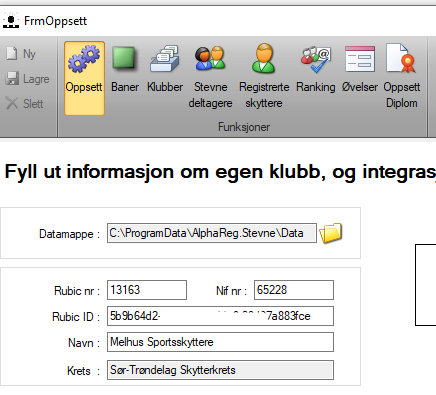Open the Klubber card file function

(x=165, y=69)
